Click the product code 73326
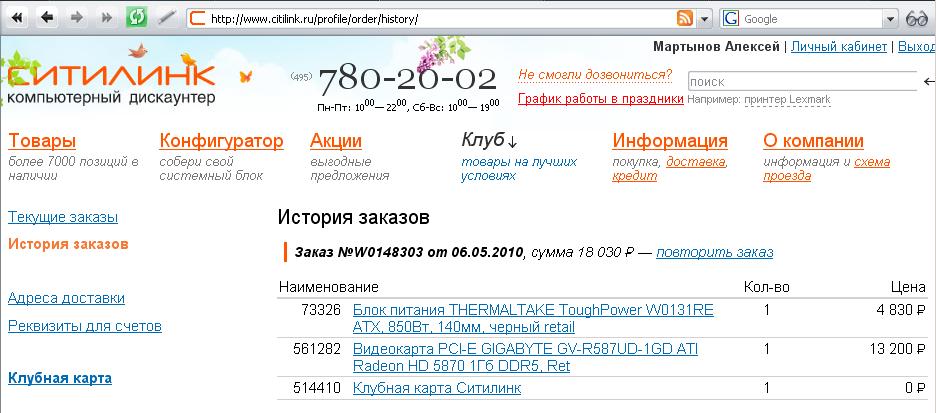The width and height of the screenshot is (936, 413). click(321, 310)
